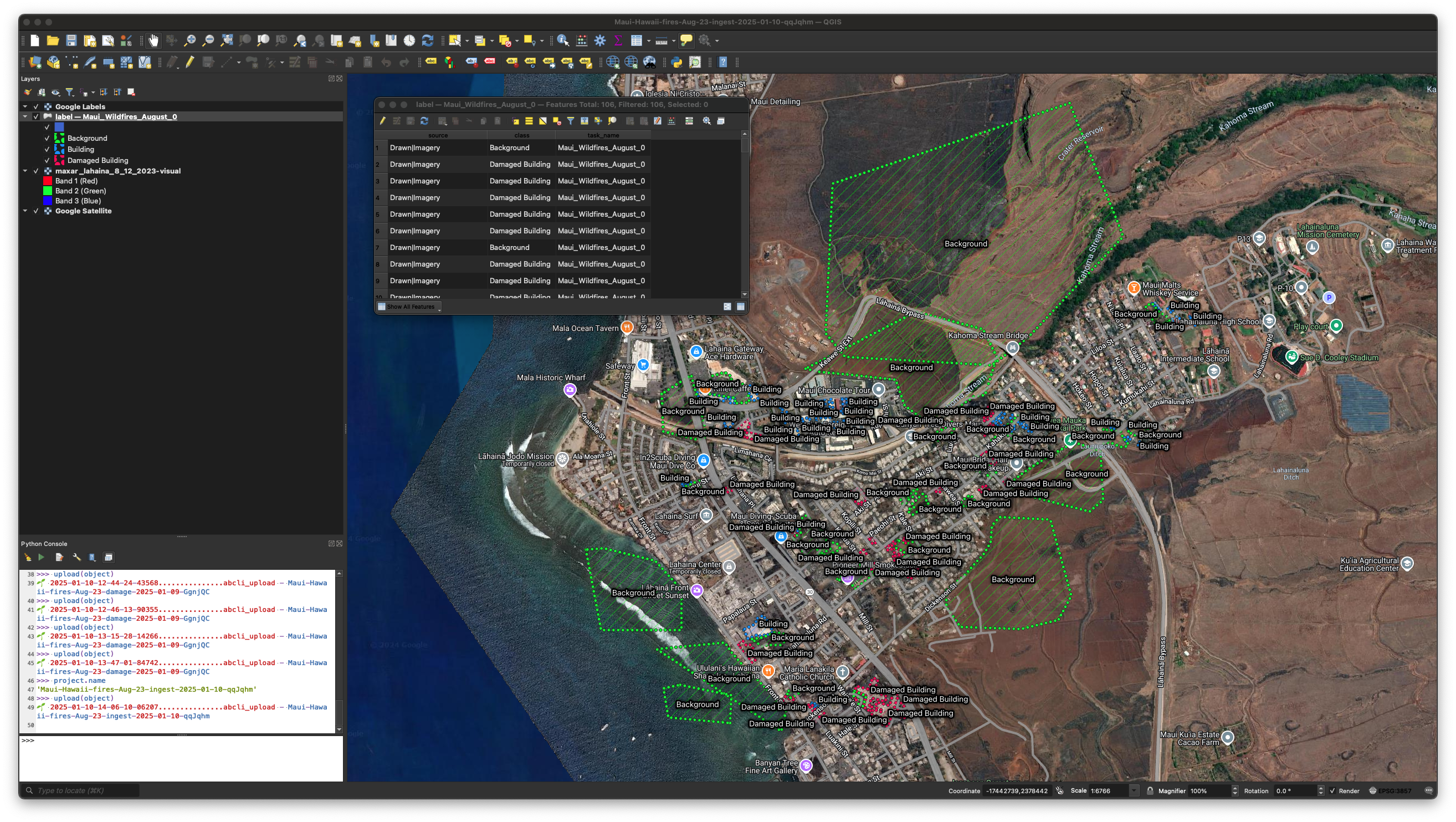Select row 7 header in attribute table
Viewport: 1456px width, 822px height.
[381, 248]
